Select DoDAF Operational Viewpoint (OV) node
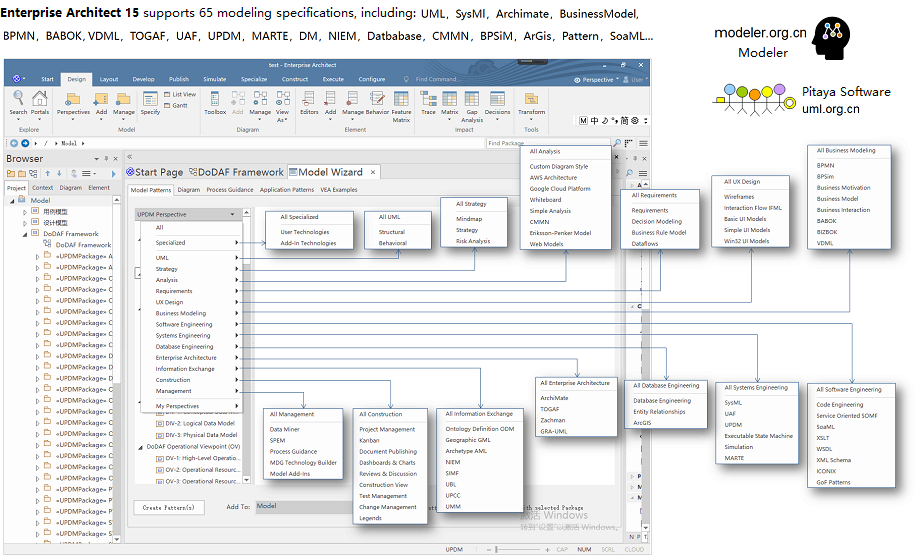917x555 pixels. [x=193, y=446]
